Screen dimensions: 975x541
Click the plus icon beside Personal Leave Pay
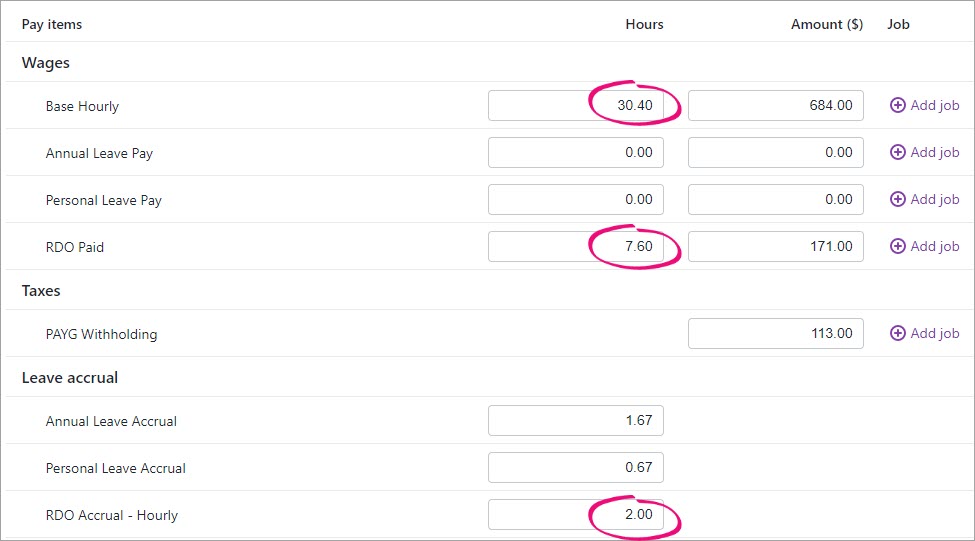(x=897, y=199)
